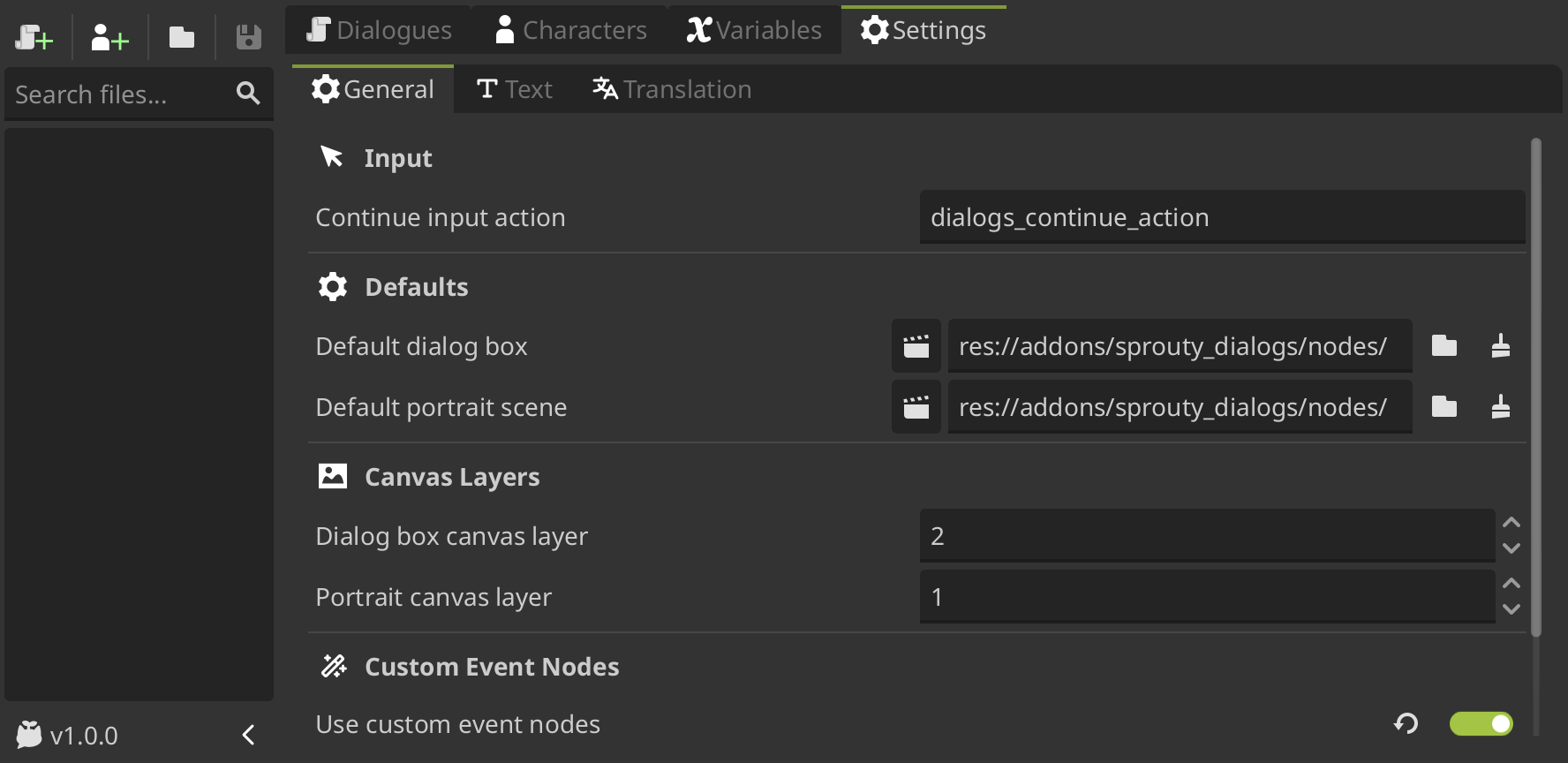Edit the Default dialog box path field

[x=1180, y=346]
